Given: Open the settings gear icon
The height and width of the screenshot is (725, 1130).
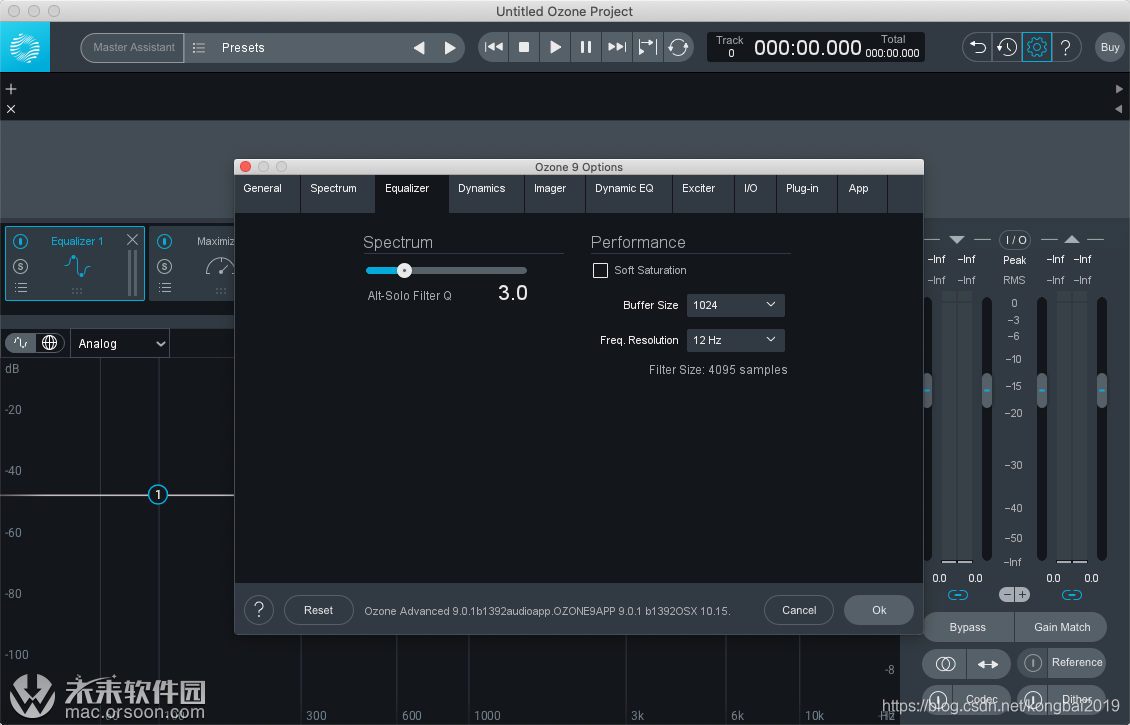Looking at the screenshot, I should point(1036,48).
